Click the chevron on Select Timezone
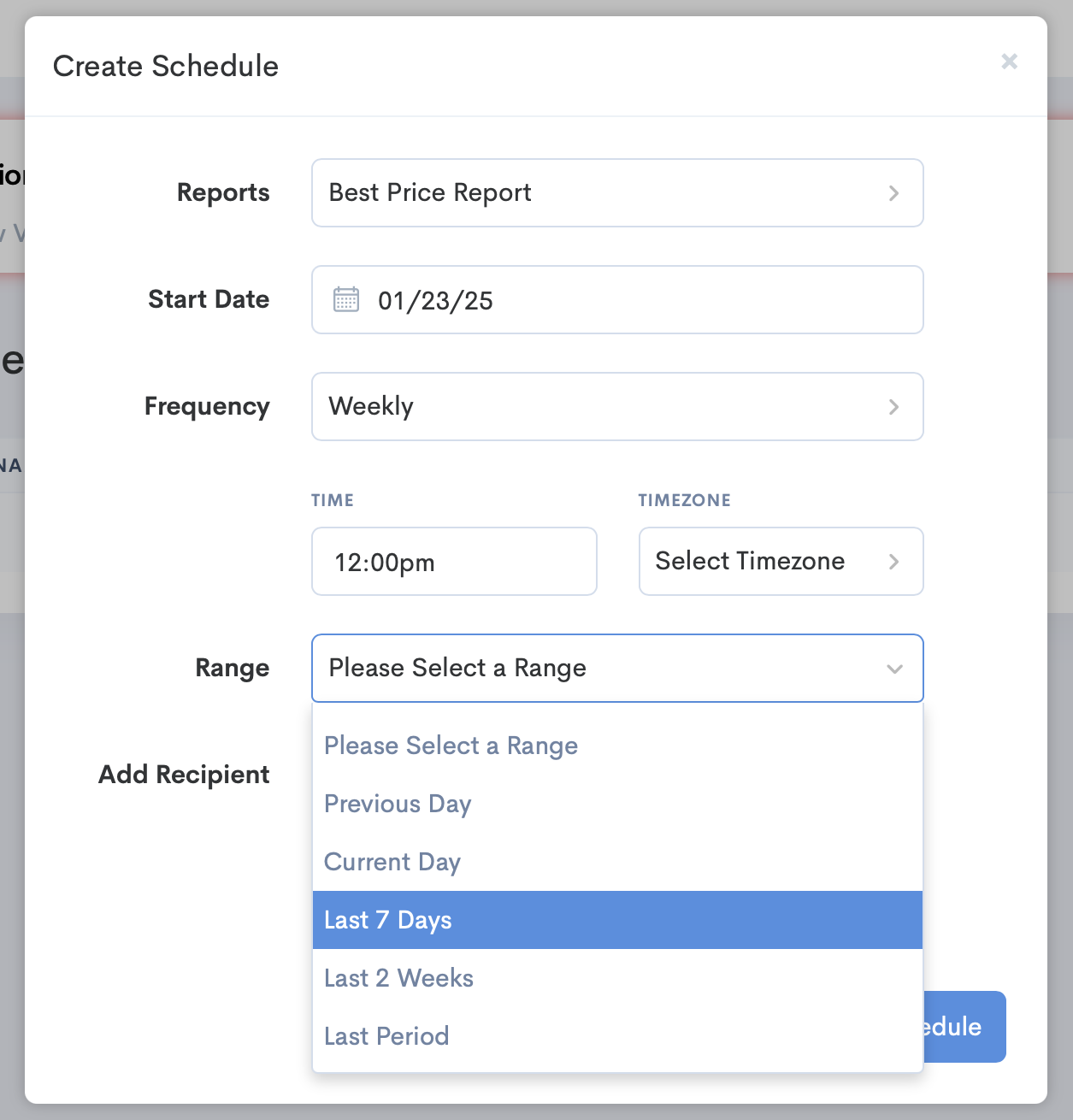Screen dimensions: 1073x1120 click(894, 562)
